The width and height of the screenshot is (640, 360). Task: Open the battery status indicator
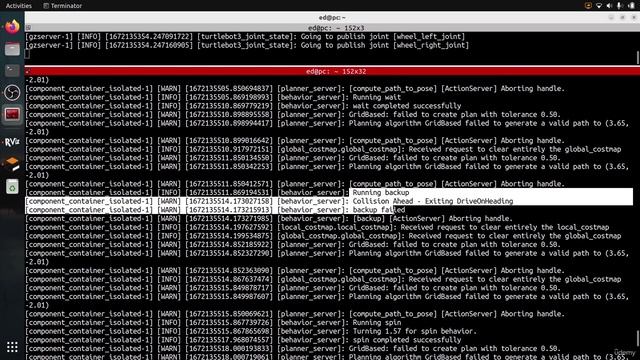[631, 5]
